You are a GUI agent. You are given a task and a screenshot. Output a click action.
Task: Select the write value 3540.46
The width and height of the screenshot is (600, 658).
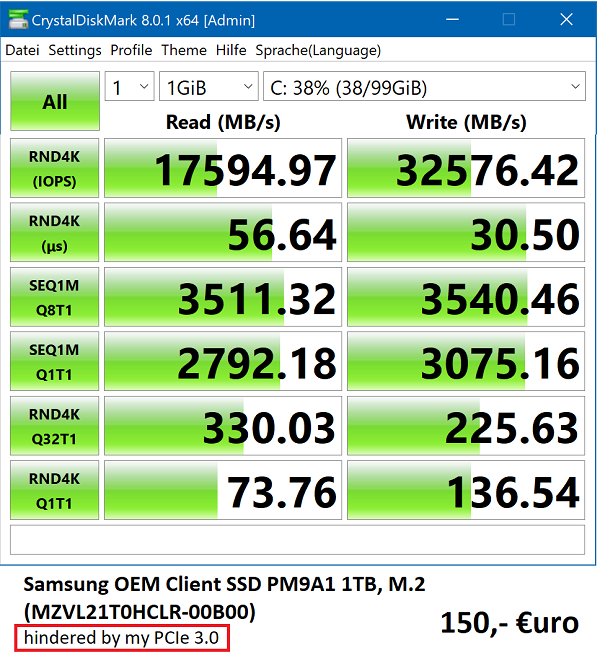[x=466, y=297]
